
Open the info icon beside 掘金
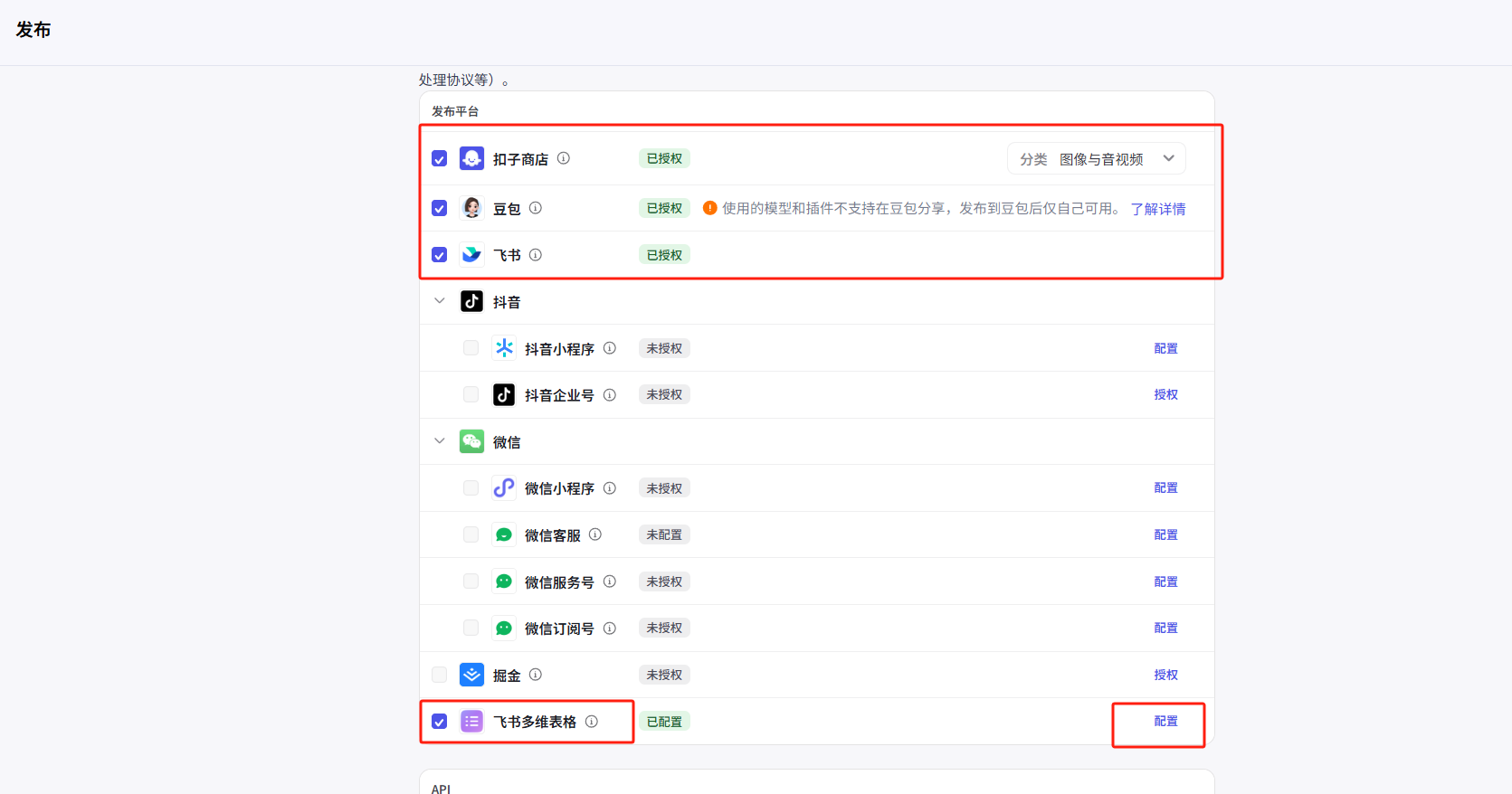coord(536,675)
